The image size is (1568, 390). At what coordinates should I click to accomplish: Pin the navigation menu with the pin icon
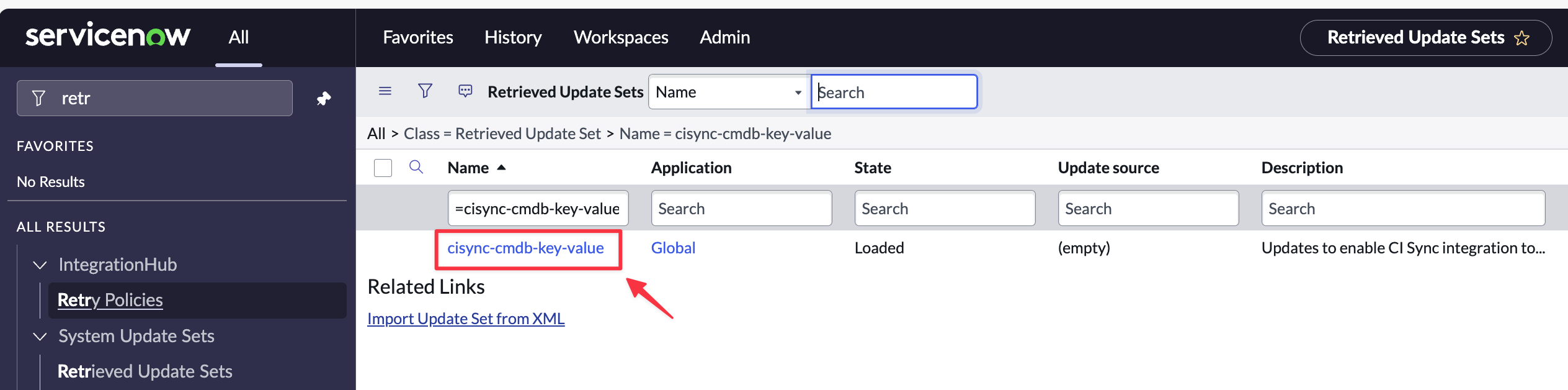coord(324,98)
